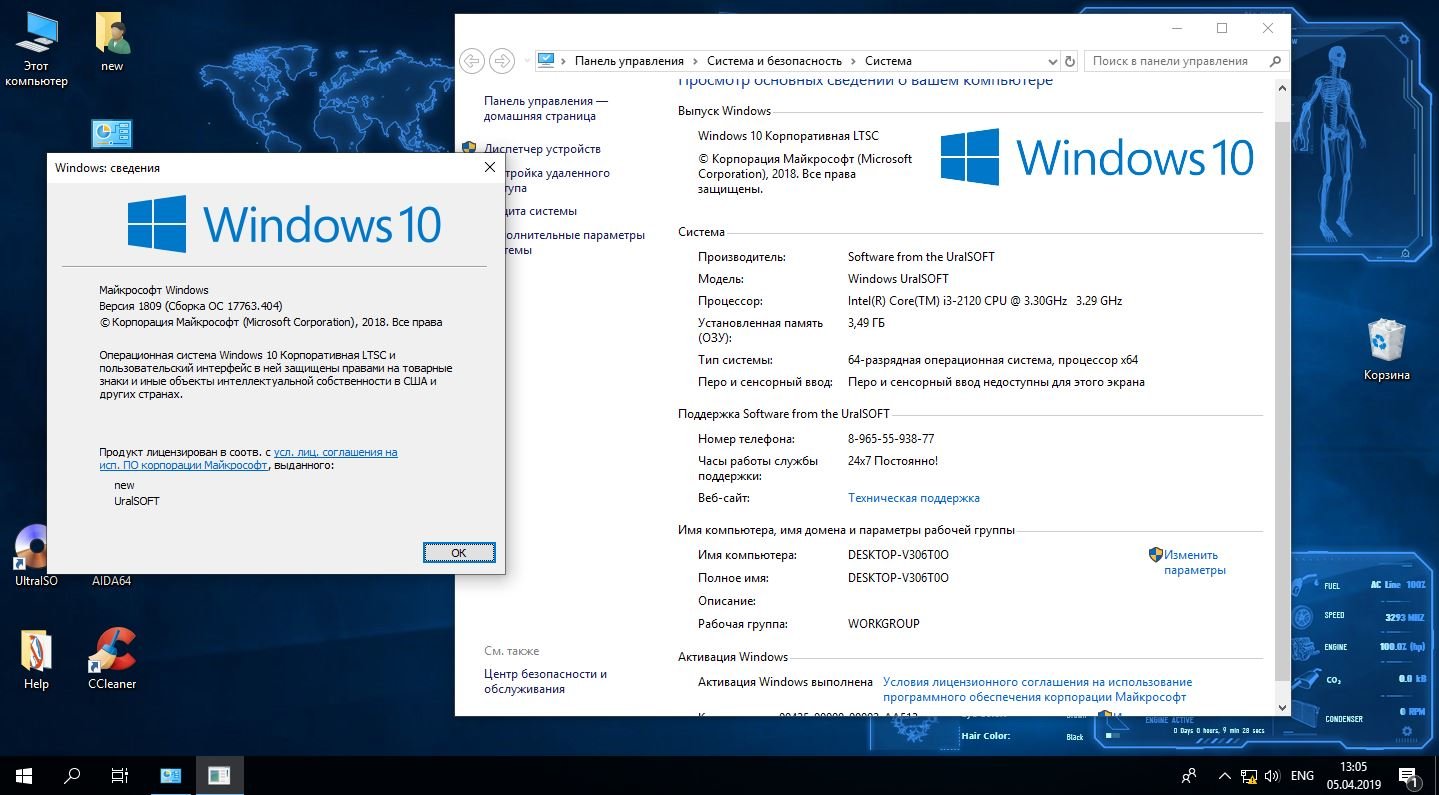This screenshot has height=795, width=1439.
Task: Click the shield icon beside Диспетчер устройств
Action: tap(470, 148)
